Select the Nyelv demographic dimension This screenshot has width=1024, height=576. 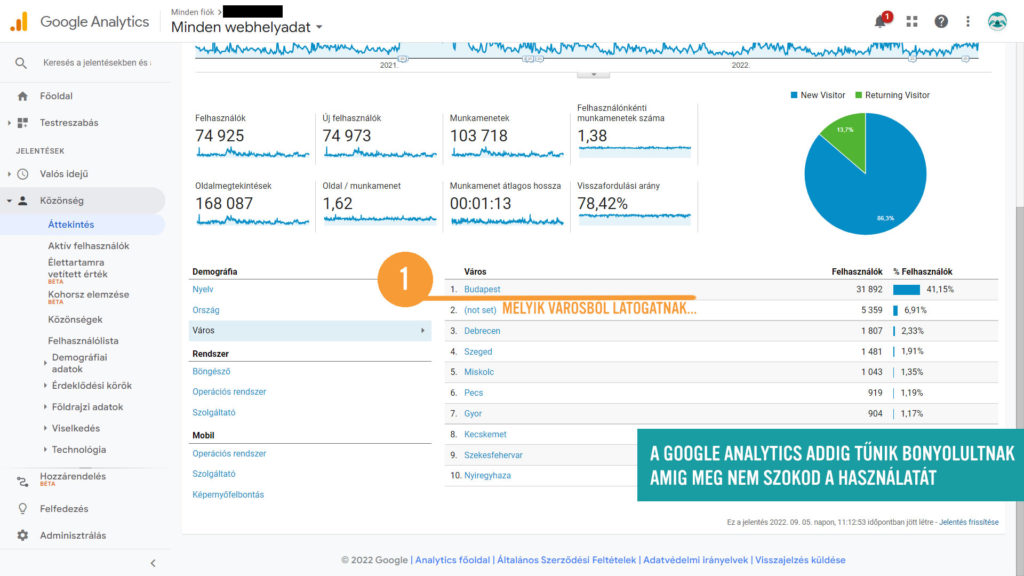[x=203, y=289]
